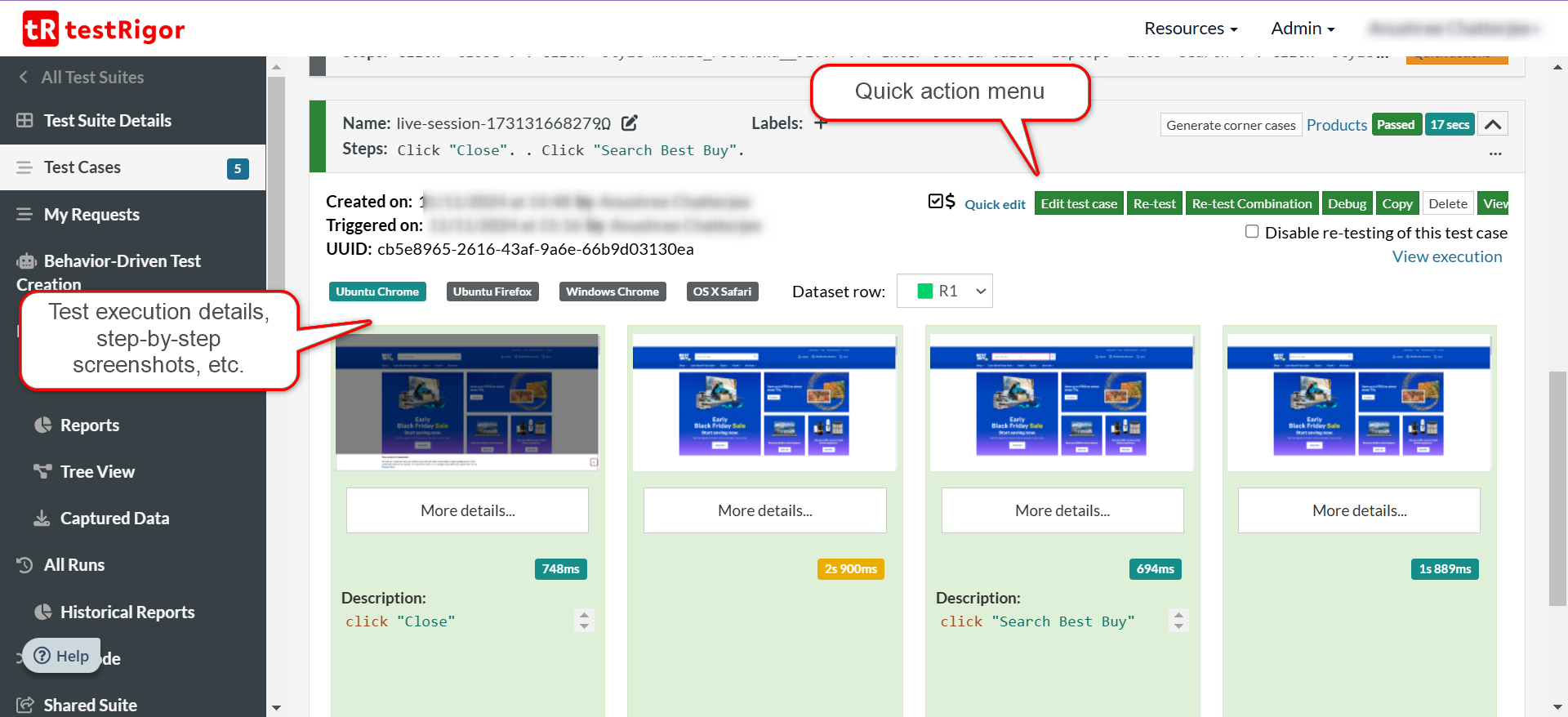This screenshot has width=1568, height=717.
Task: Add a label with the plus icon
Action: click(820, 123)
